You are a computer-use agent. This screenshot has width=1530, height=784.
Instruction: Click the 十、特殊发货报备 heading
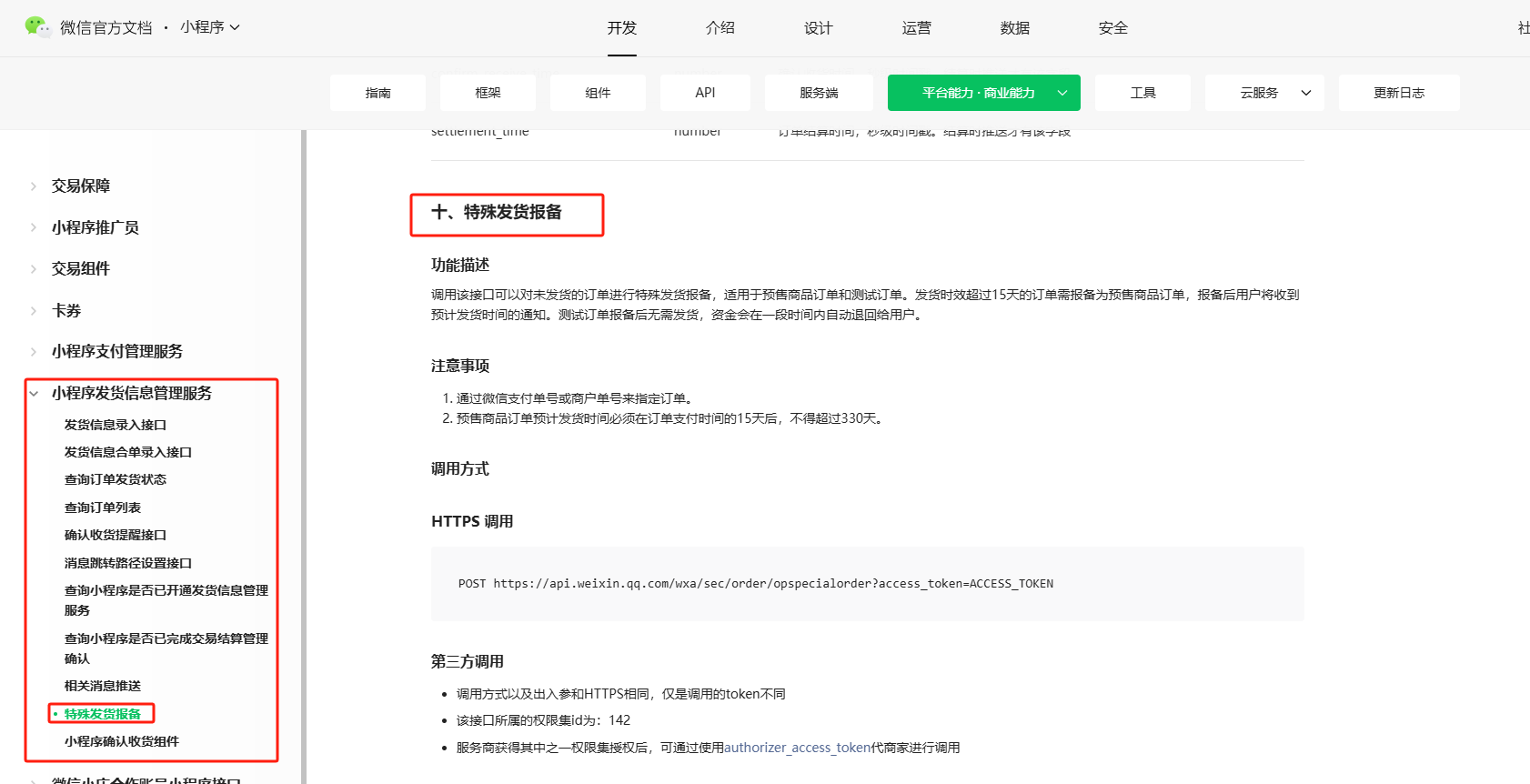(x=497, y=212)
